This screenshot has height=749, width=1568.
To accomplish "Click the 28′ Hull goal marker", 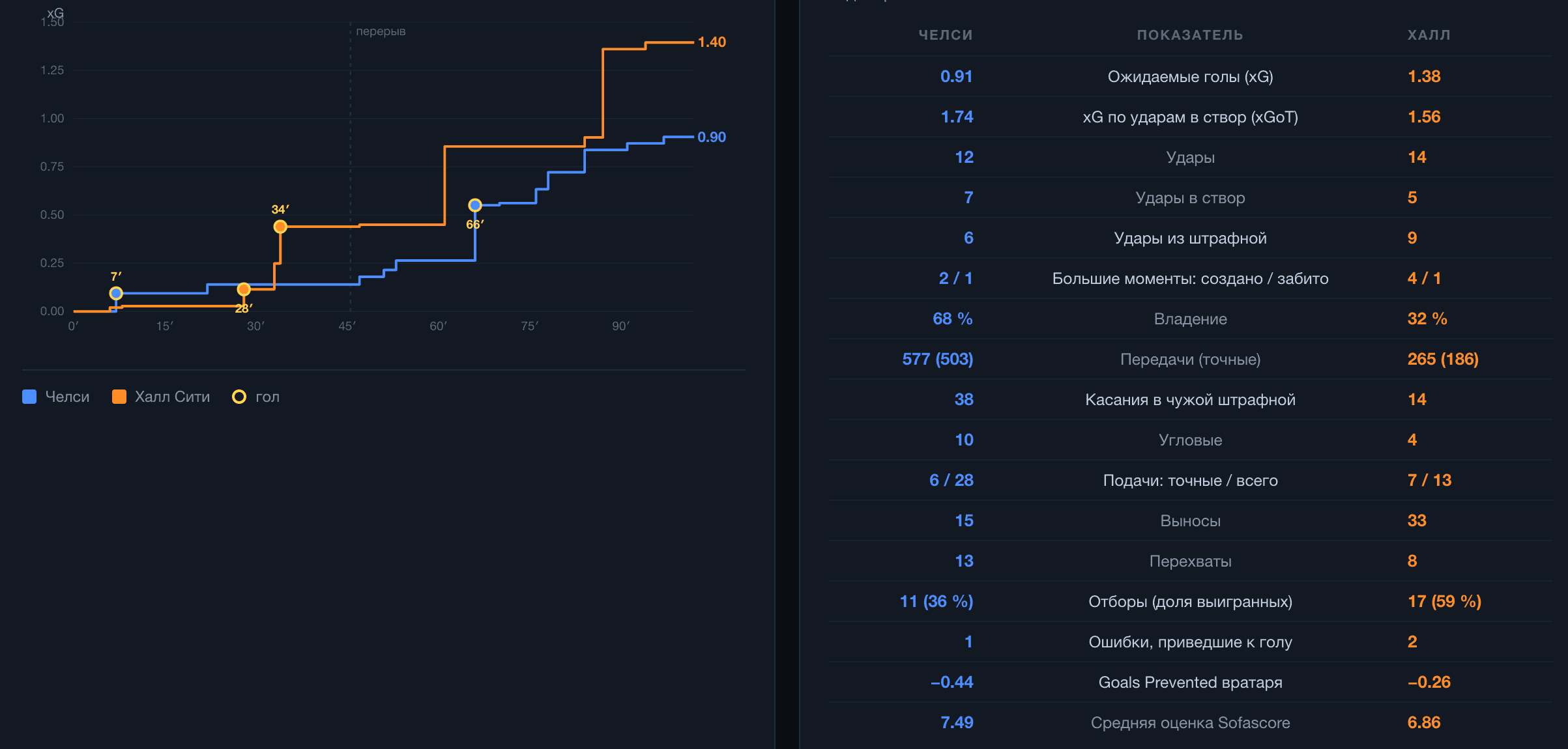I will click(x=244, y=289).
